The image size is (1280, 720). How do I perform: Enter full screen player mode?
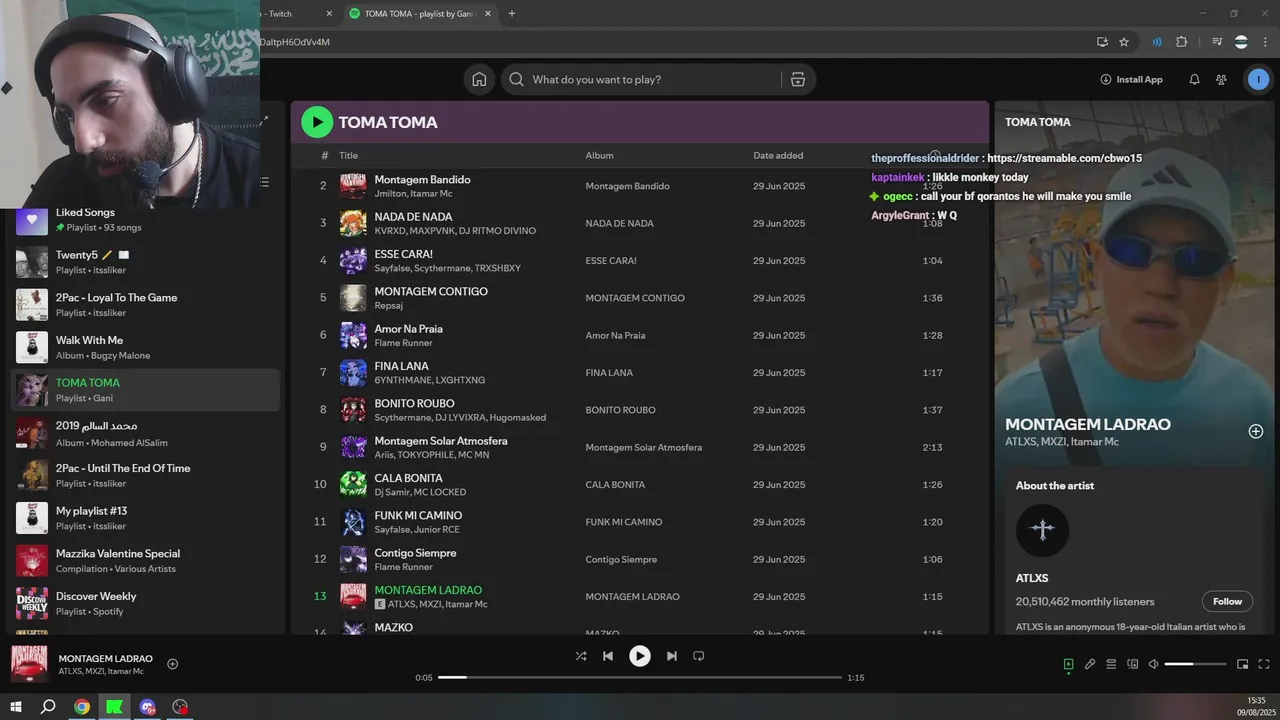point(1264,664)
